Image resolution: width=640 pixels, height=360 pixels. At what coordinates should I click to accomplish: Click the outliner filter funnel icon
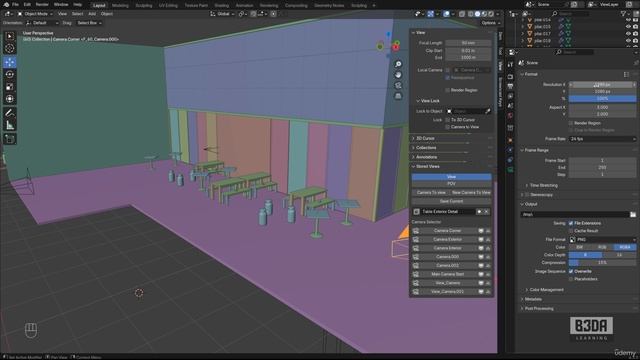624,14
